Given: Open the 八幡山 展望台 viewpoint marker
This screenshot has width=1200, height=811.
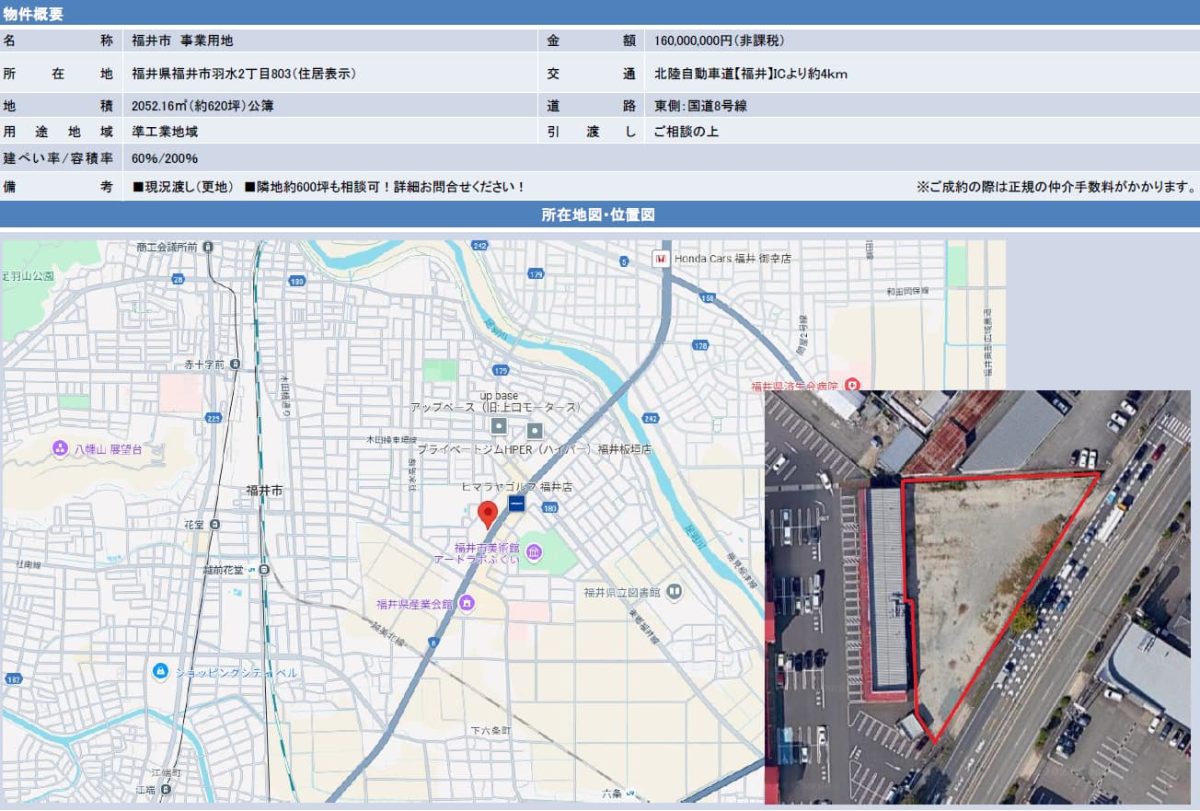Looking at the screenshot, I should coord(61,448).
